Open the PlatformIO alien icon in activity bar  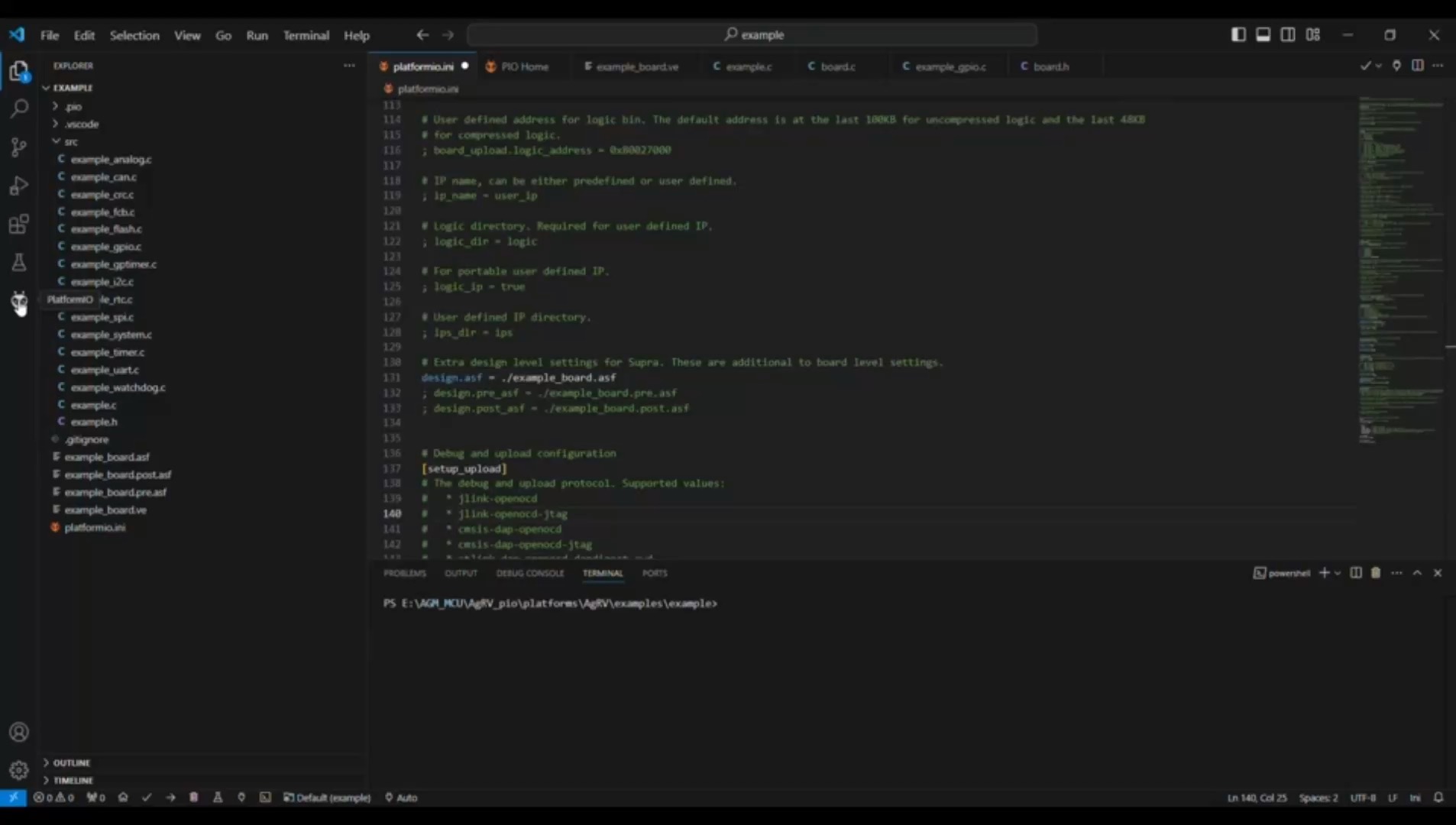pyautogui.click(x=19, y=301)
